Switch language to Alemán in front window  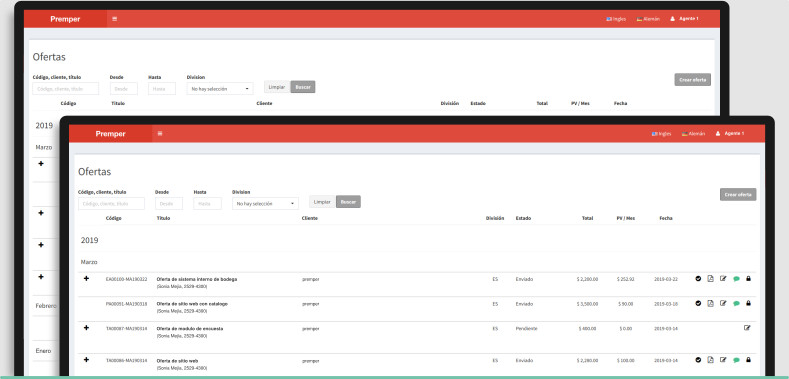(693, 134)
